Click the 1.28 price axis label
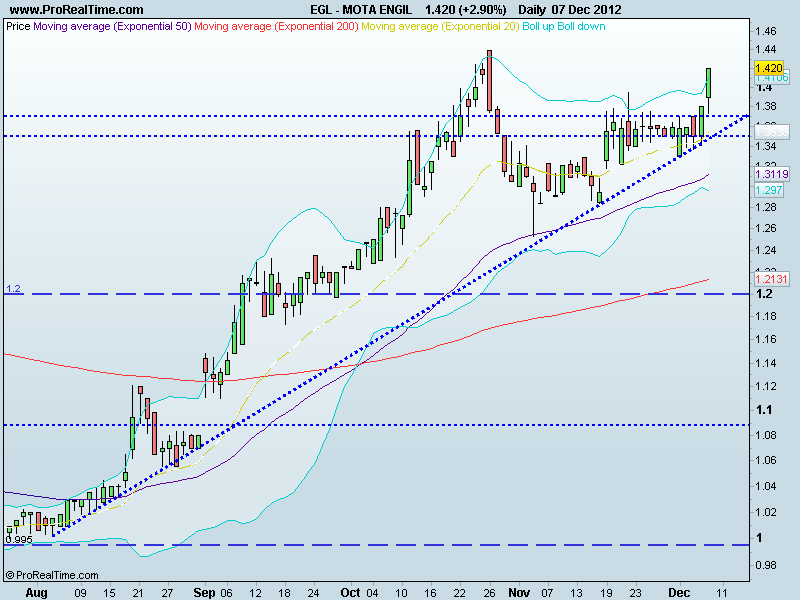The image size is (800, 600). 765,207
